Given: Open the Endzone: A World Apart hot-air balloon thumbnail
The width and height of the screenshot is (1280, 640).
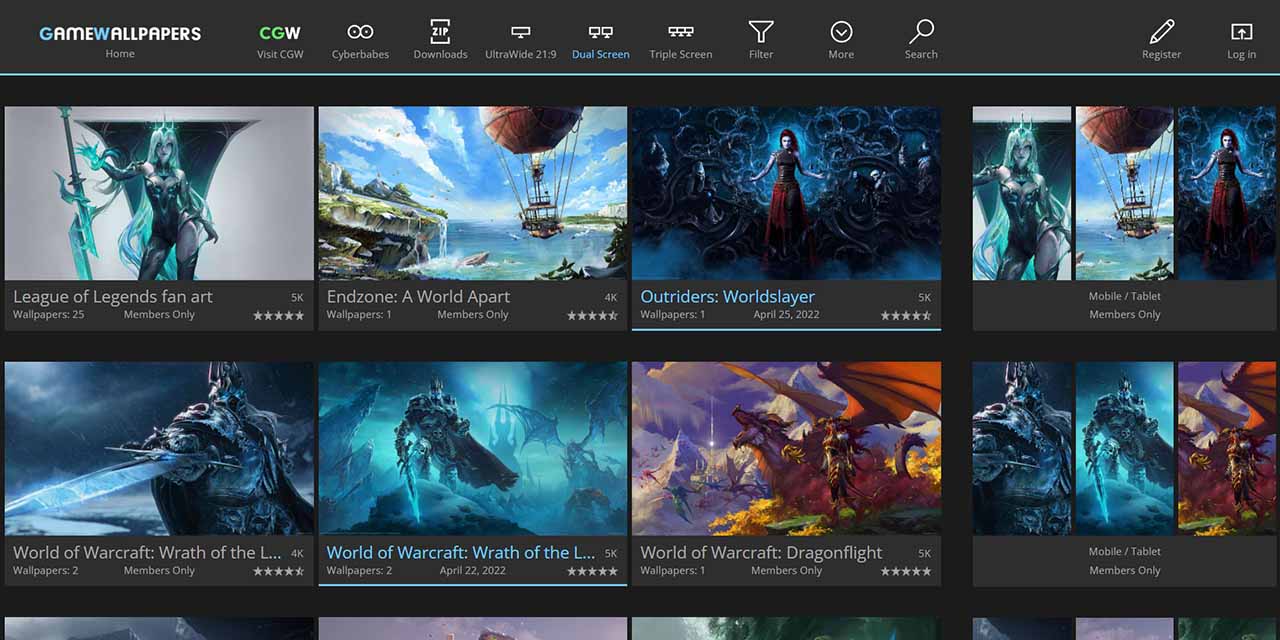Looking at the screenshot, I should 472,193.
